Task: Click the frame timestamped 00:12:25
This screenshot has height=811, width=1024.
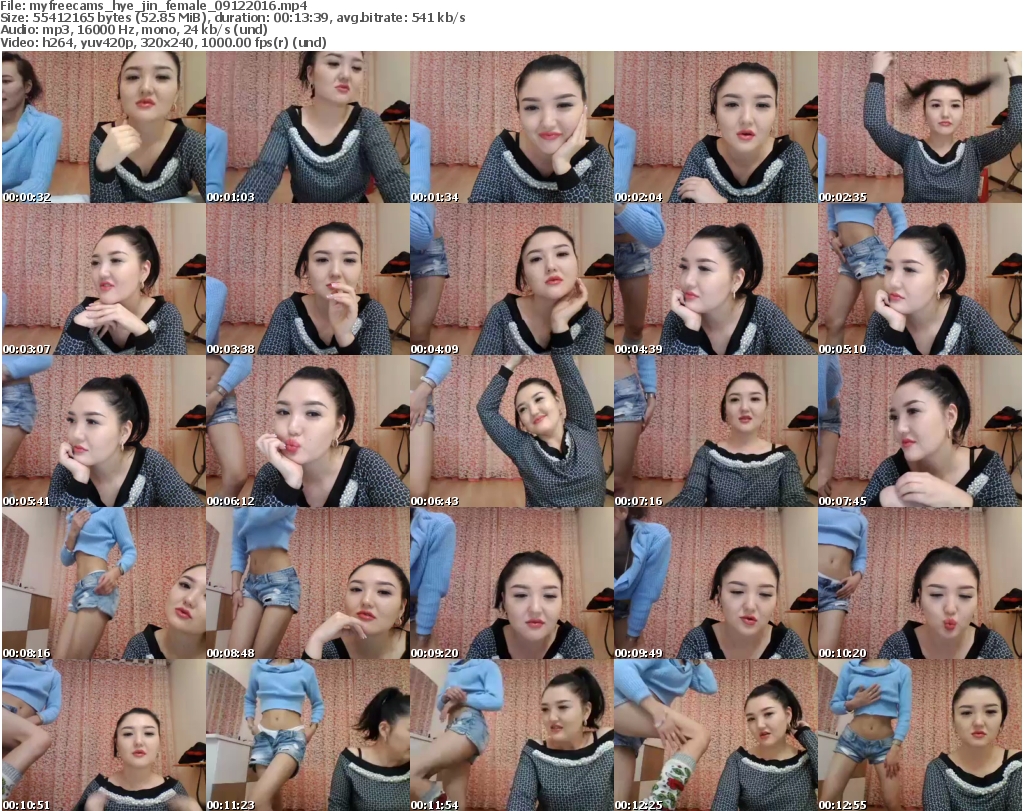Action: point(715,735)
